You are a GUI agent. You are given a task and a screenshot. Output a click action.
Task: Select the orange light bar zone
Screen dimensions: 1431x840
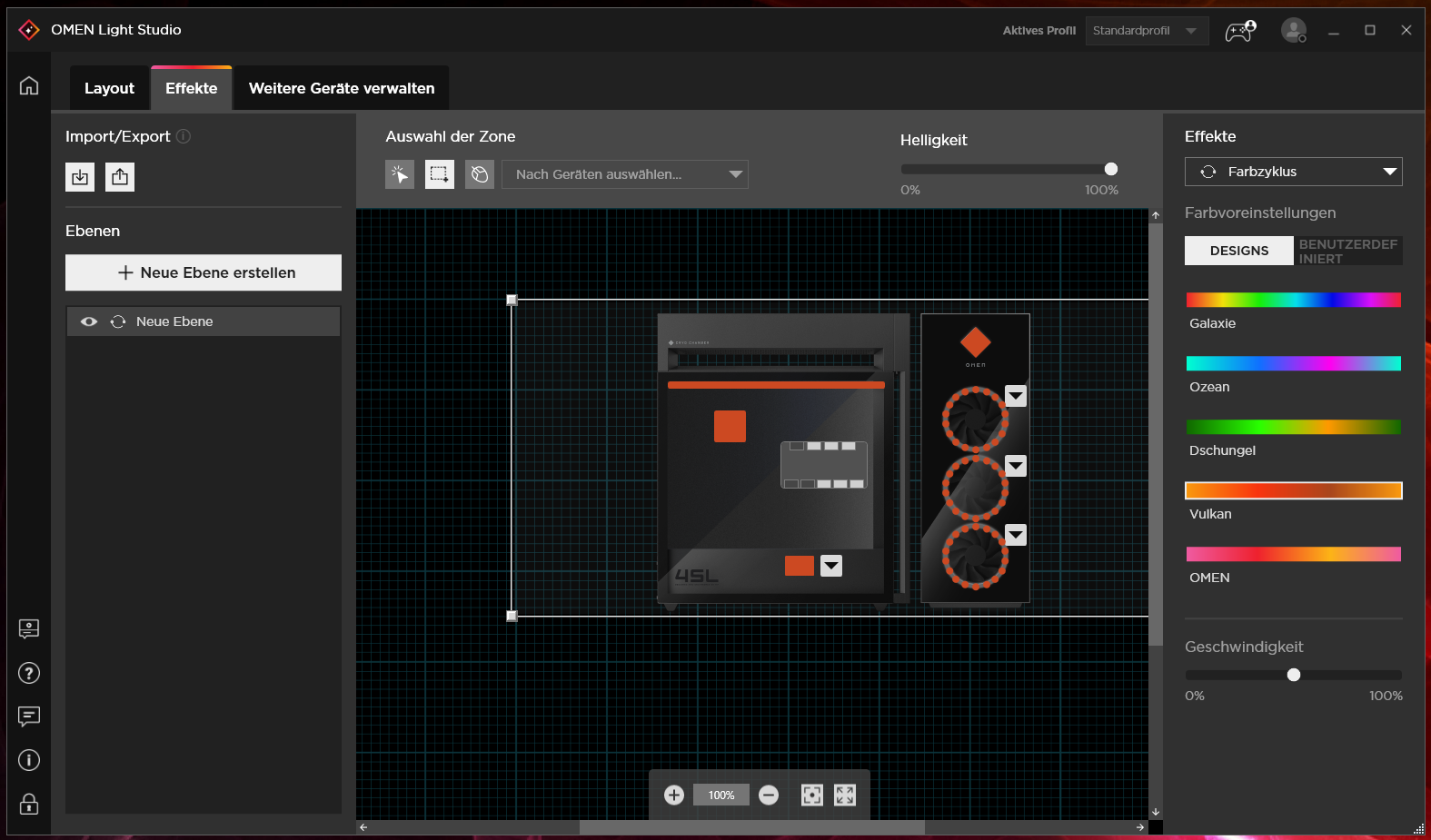776,385
